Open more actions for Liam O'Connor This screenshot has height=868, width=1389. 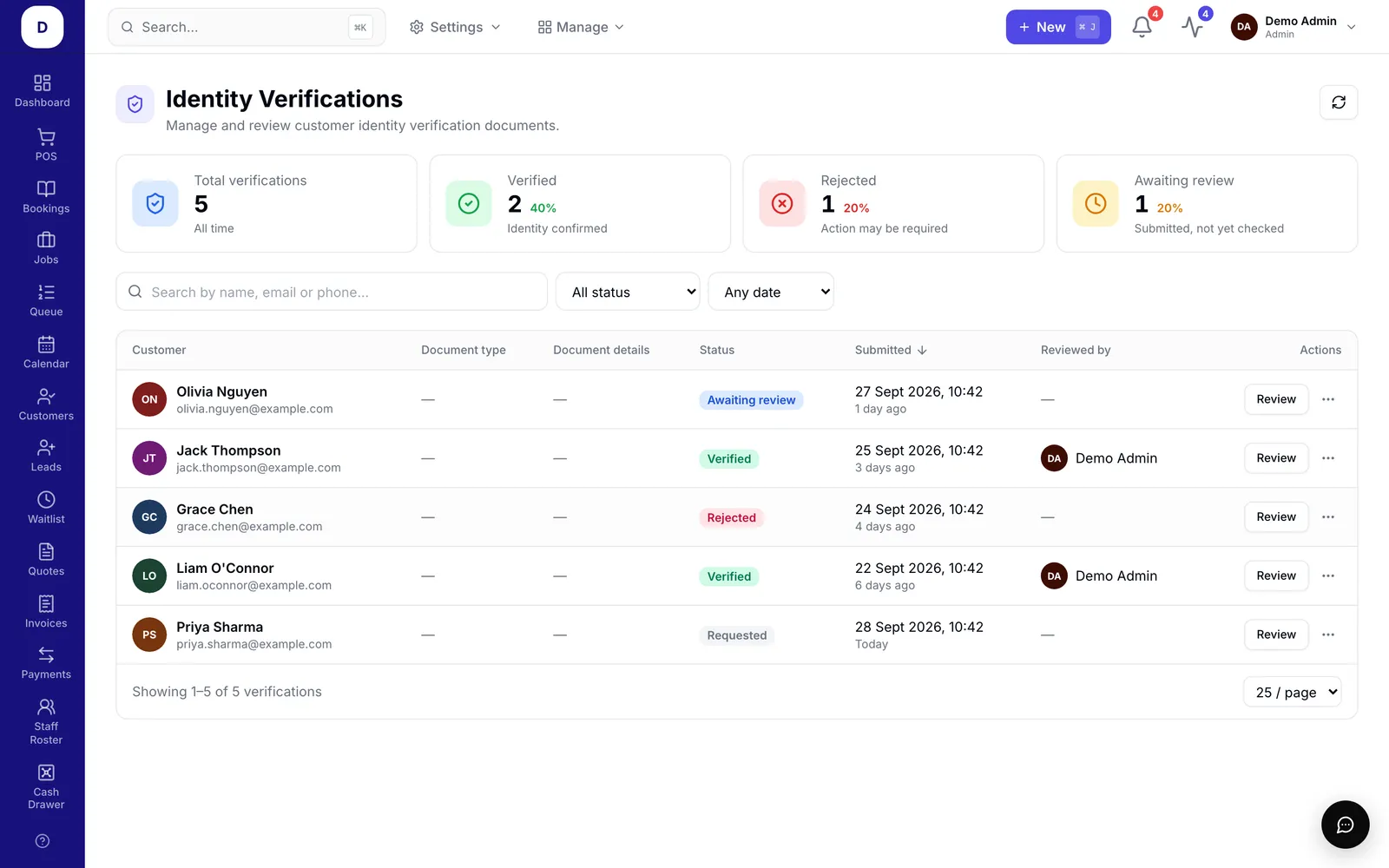pyautogui.click(x=1328, y=575)
